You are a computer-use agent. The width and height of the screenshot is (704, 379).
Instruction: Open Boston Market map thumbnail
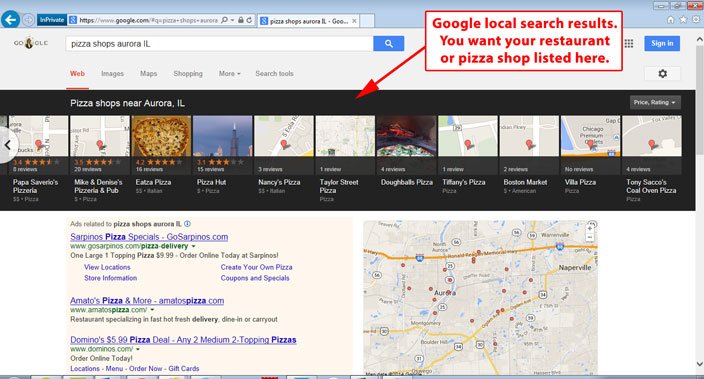(529, 137)
